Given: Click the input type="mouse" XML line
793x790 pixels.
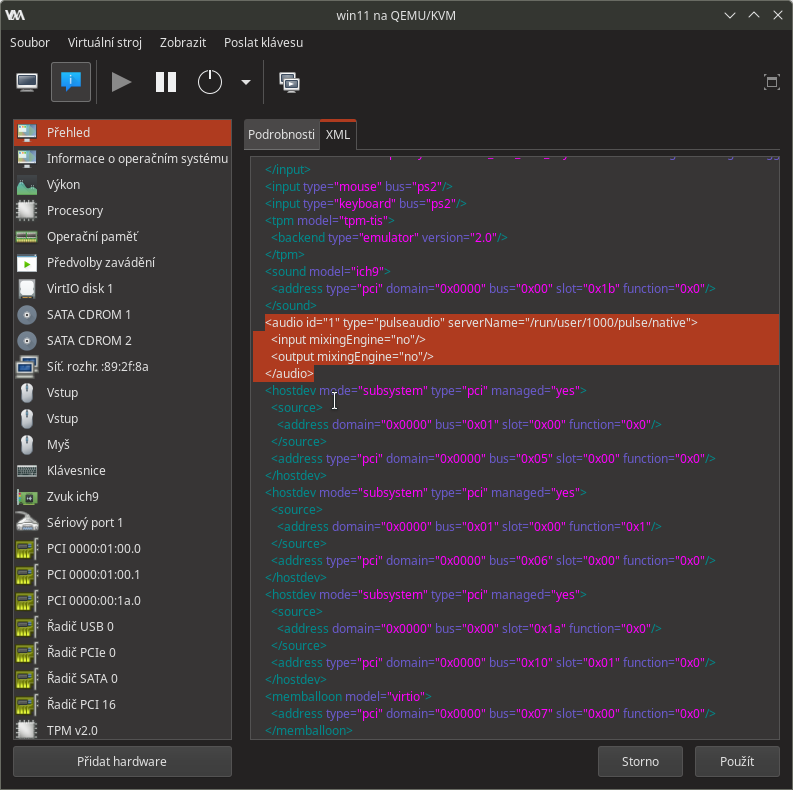Looking at the screenshot, I should coord(359,187).
